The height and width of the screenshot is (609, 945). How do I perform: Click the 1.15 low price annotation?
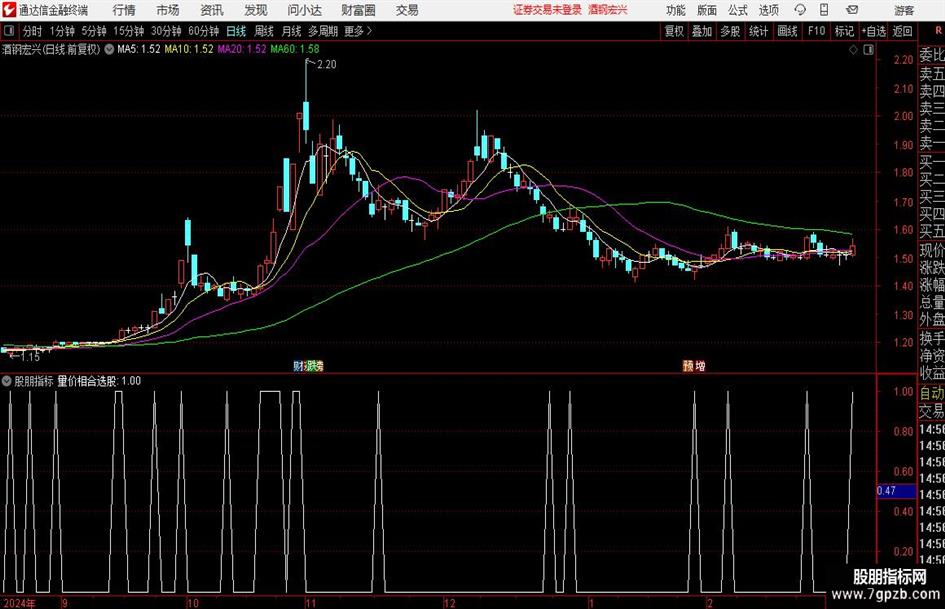[30, 357]
